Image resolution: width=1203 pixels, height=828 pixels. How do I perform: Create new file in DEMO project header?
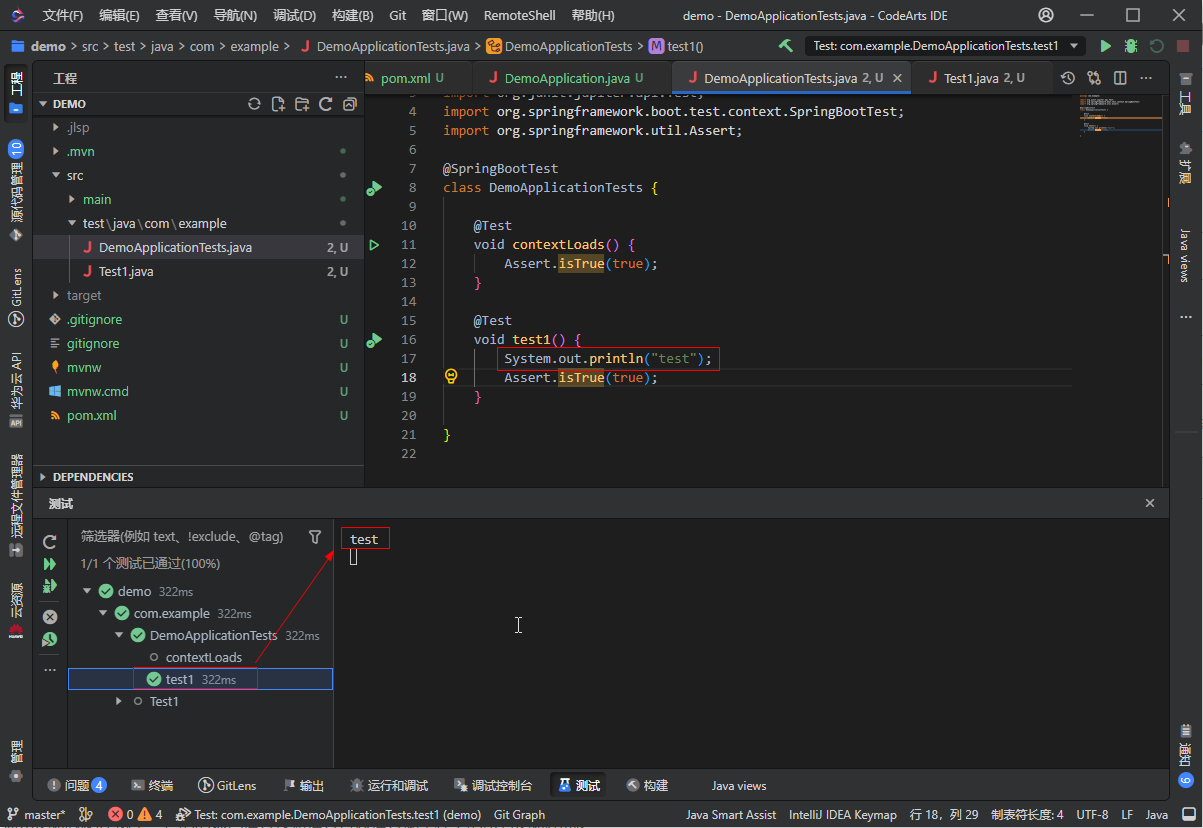[278, 104]
